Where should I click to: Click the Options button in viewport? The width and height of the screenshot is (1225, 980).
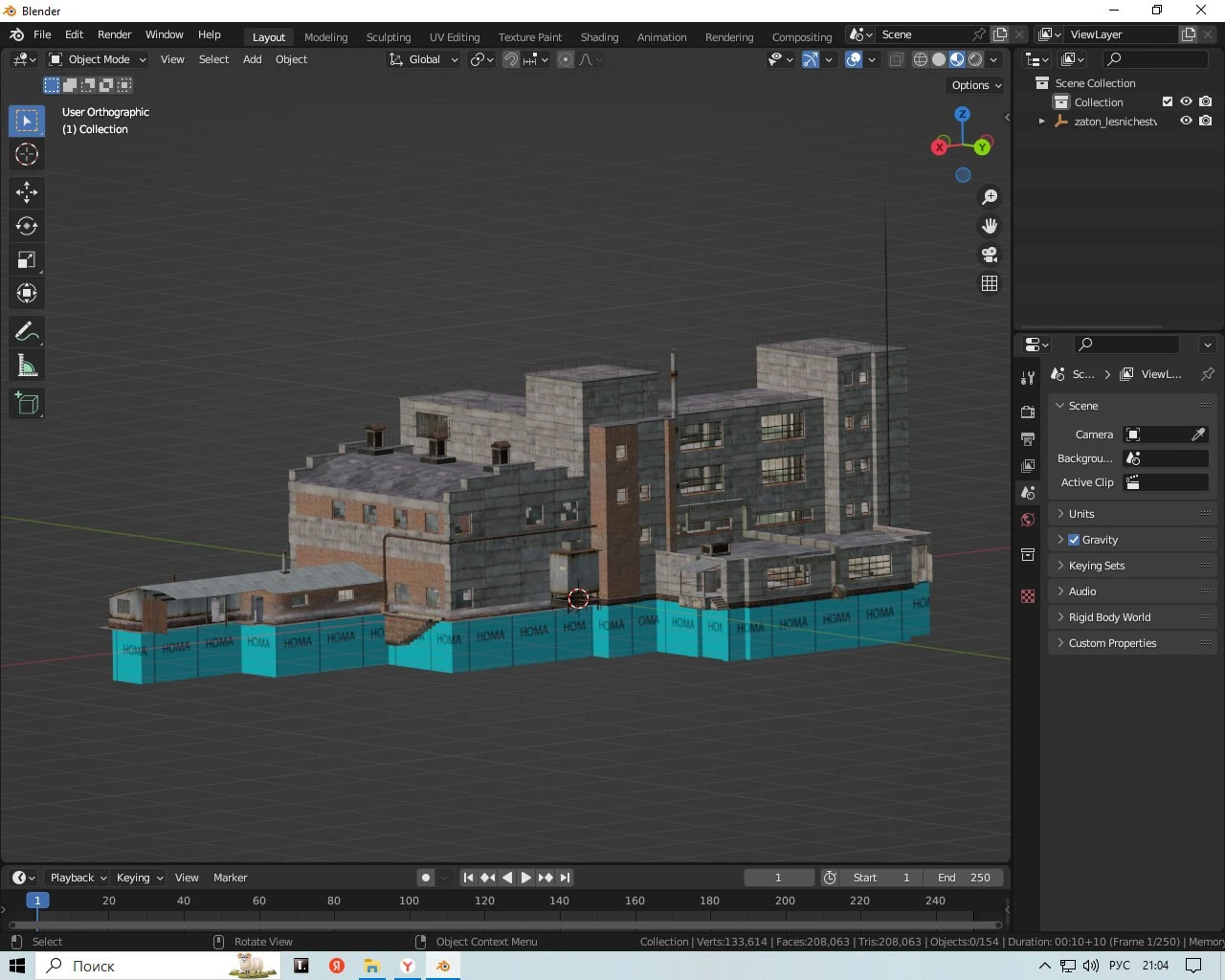pyautogui.click(x=976, y=85)
